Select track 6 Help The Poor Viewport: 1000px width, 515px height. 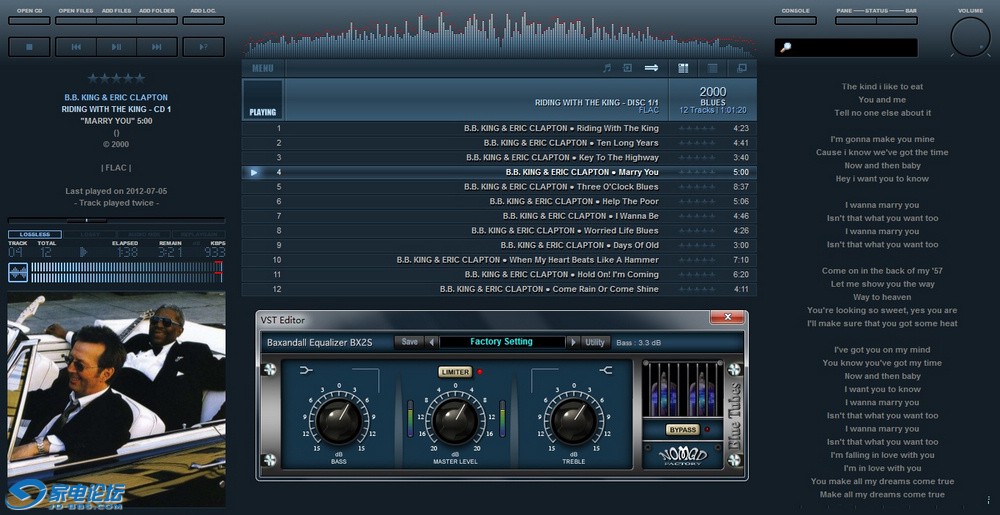tap(499, 201)
